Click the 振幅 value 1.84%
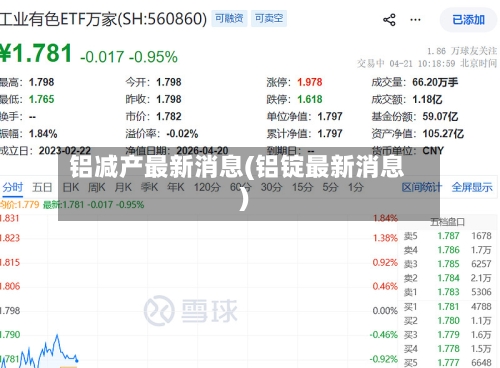Image resolution: width=500 pixels, height=368 pixels. (x=43, y=134)
